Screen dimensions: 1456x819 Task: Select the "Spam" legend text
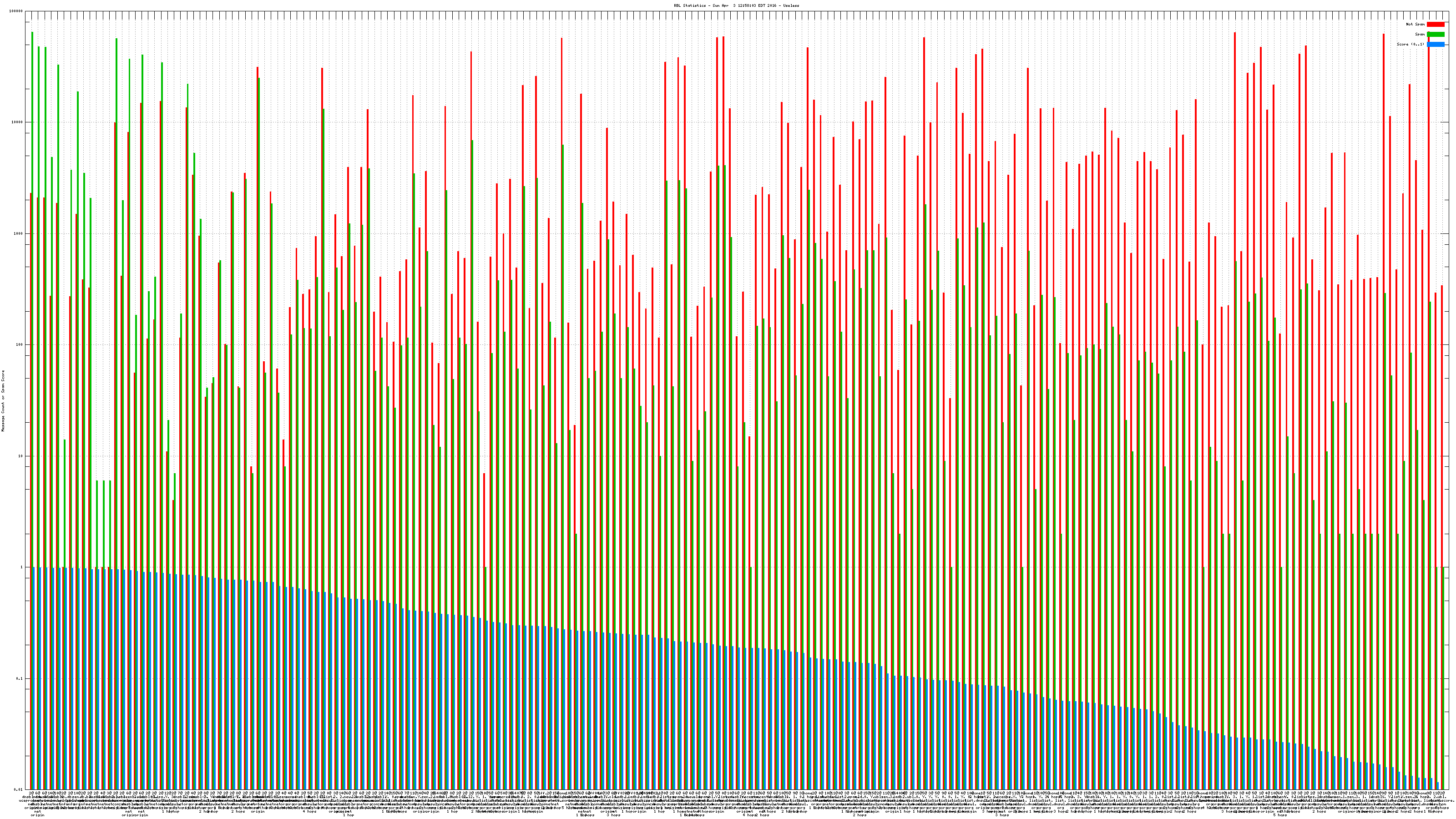(1420, 35)
